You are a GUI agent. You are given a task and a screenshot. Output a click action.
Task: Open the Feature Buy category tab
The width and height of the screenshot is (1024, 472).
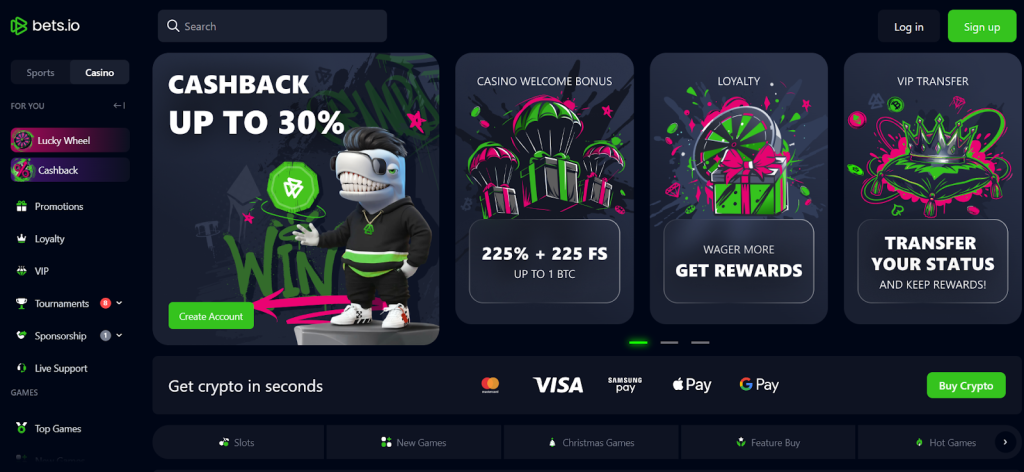pos(768,443)
